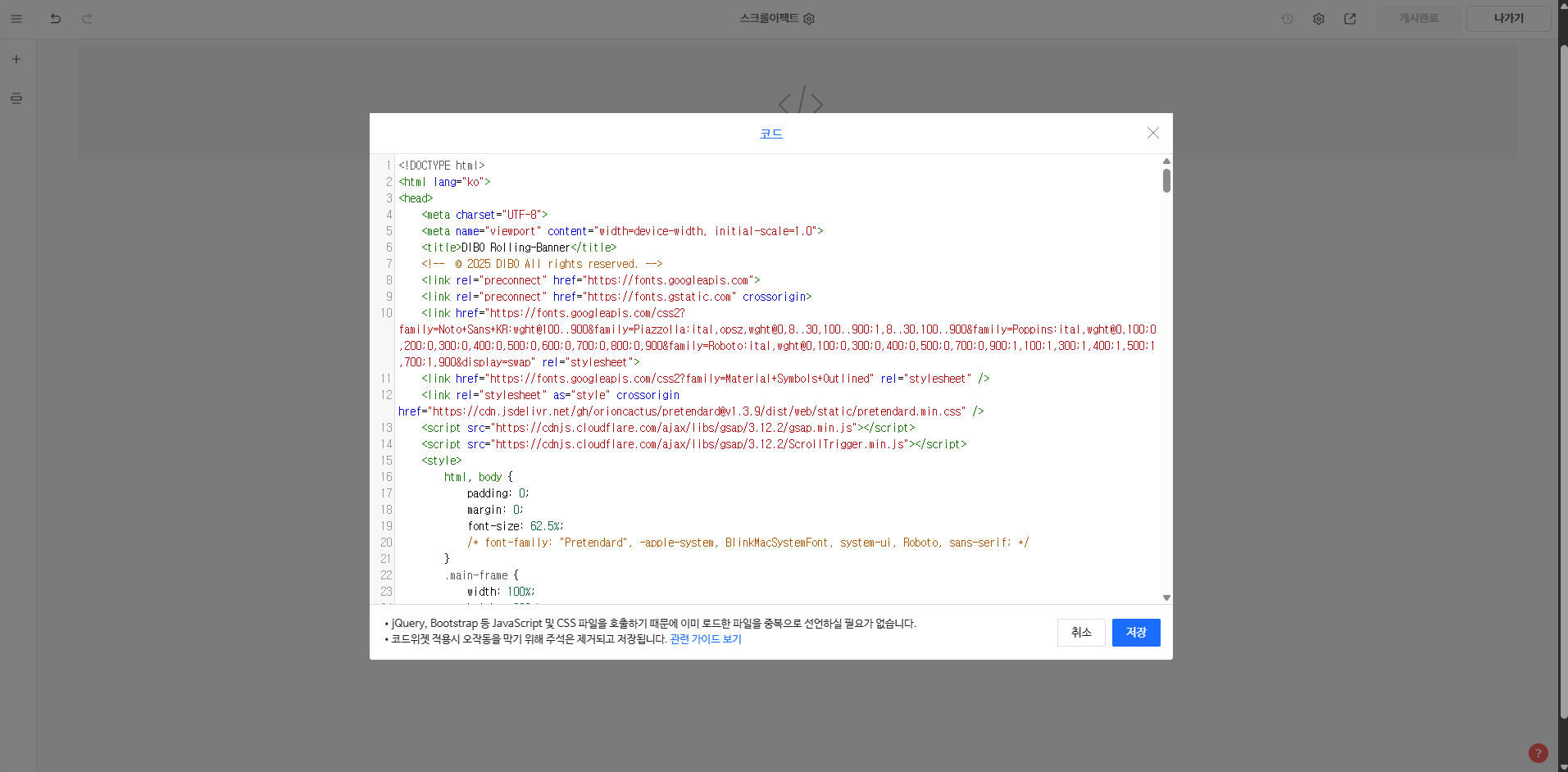Open preview in new window icon

click(1350, 19)
